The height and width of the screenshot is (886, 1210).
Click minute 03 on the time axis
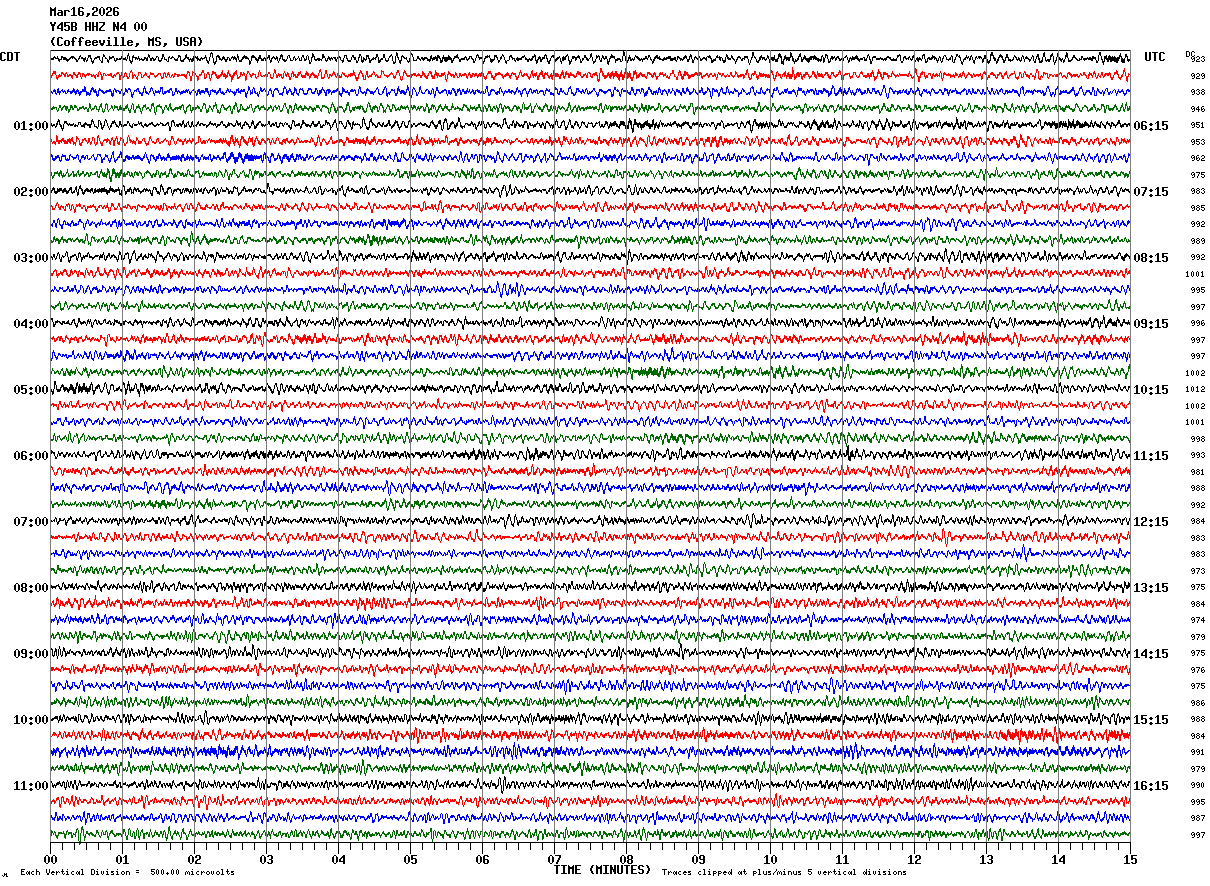[x=266, y=859]
